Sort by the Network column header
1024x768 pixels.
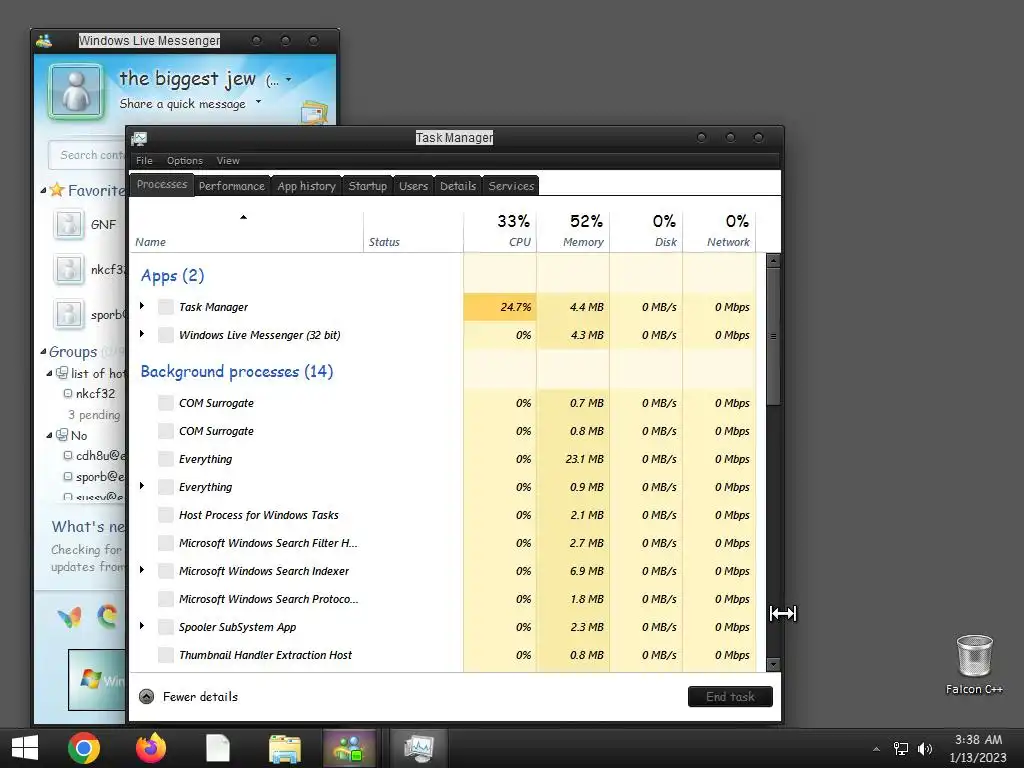tap(720, 231)
